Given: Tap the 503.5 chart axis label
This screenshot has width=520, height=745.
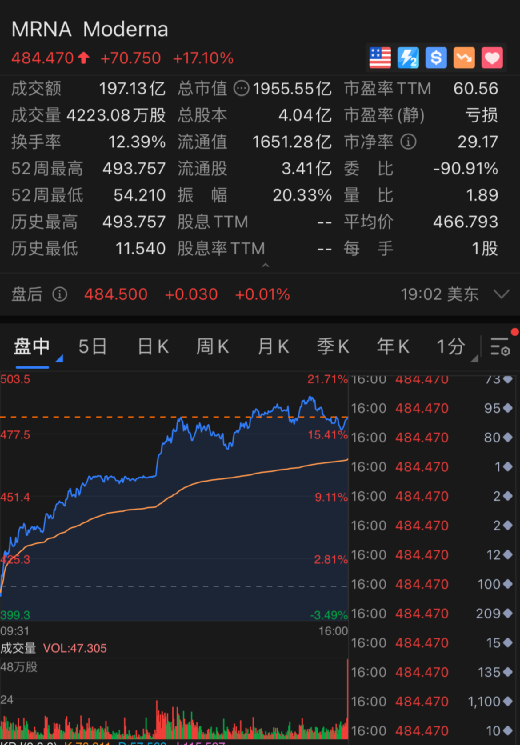Looking at the screenshot, I should [x=15, y=379].
